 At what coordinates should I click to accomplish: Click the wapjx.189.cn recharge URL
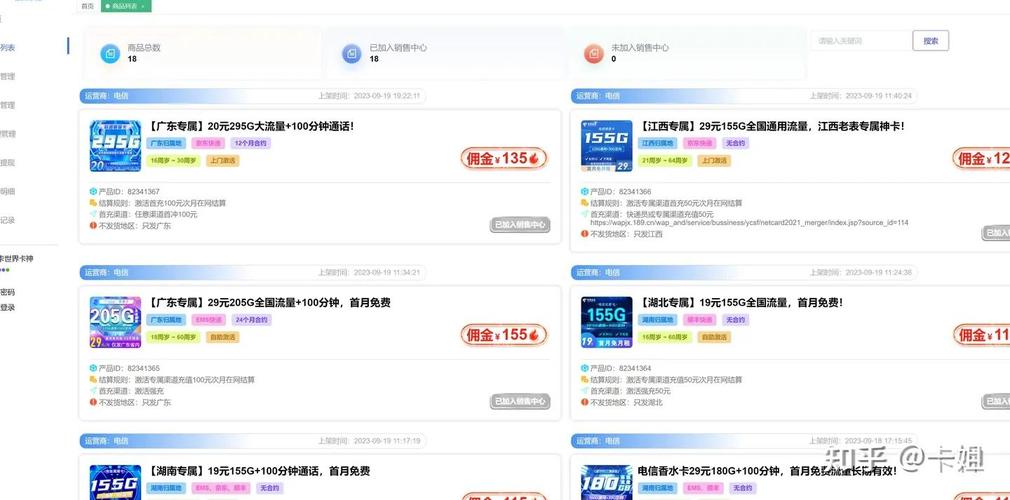750,223
